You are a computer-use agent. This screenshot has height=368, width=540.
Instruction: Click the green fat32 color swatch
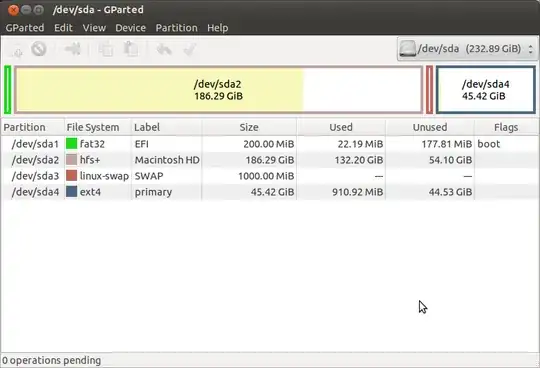coord(71,144)
